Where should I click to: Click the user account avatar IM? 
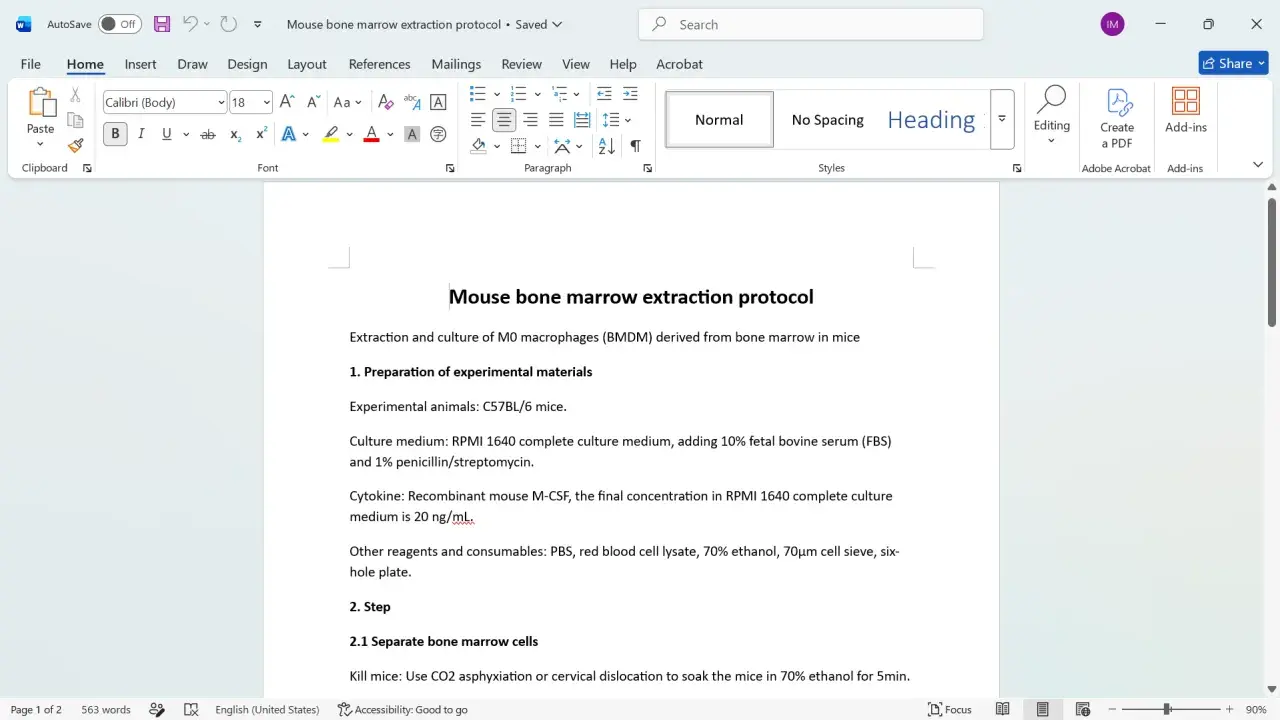(x=1112, y=24)
